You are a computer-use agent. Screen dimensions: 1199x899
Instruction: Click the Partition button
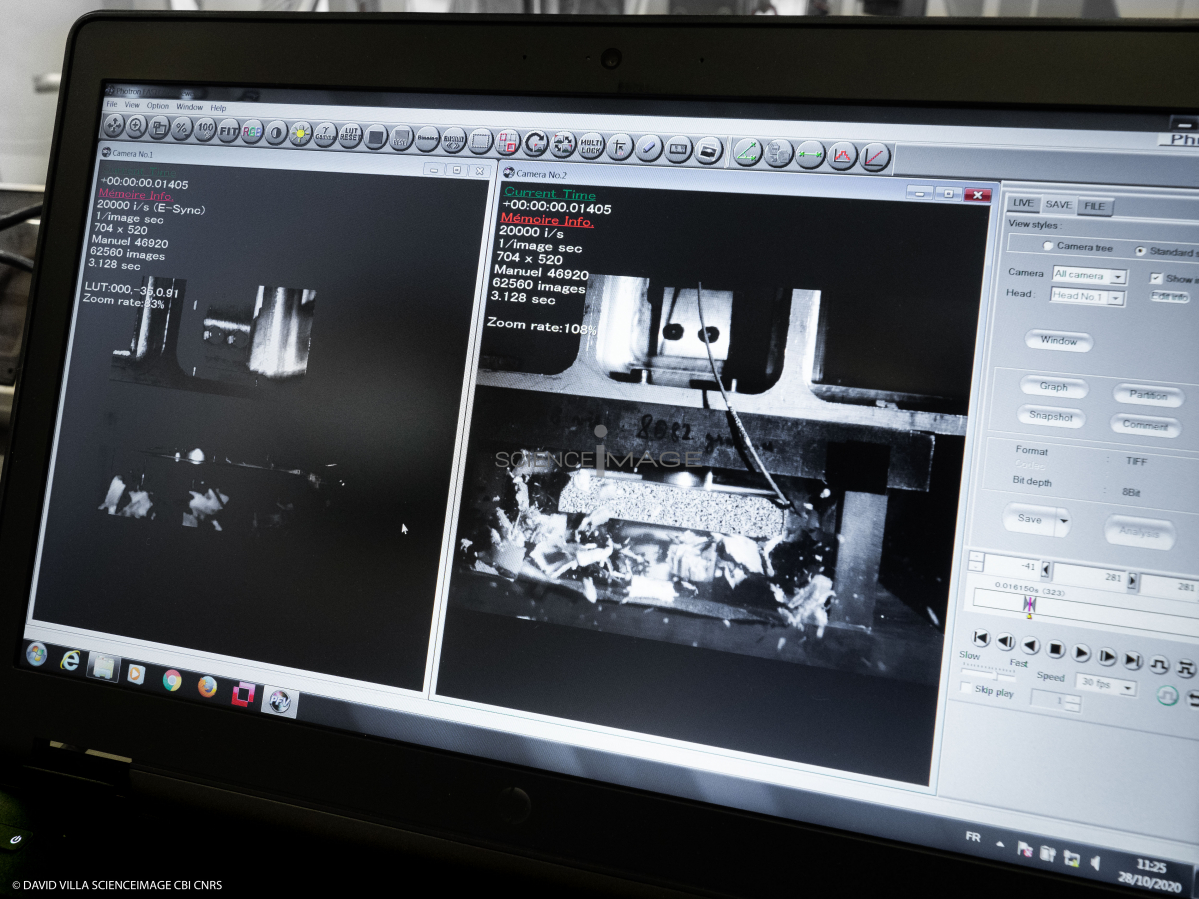(x=1148, y=394)
